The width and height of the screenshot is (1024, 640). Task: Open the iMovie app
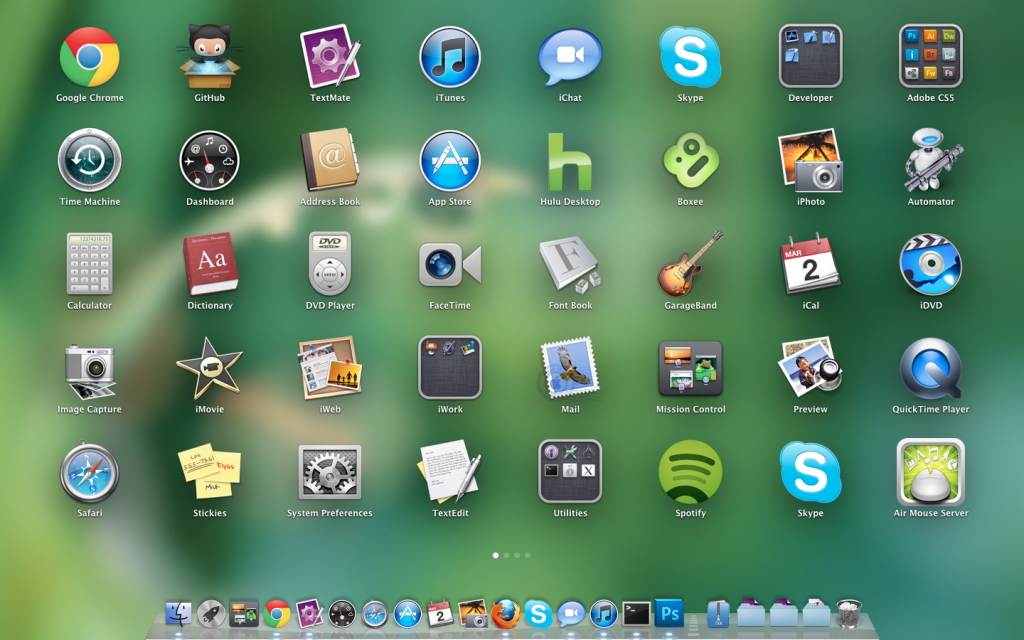(x=209, y=369)
